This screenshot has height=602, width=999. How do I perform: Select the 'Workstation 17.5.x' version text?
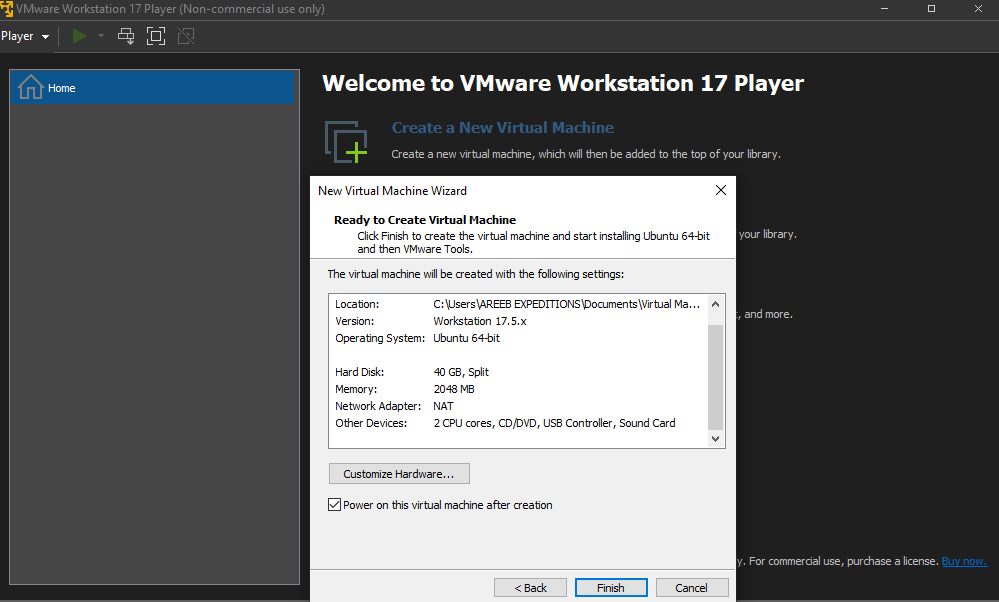(x=480, y=321)
